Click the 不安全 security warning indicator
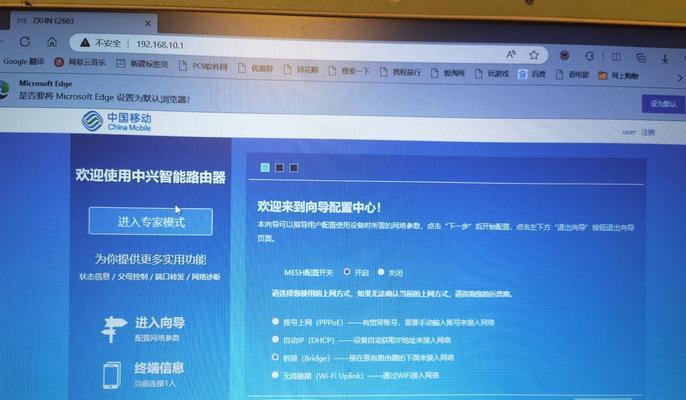Screen dimensions: 686x400 pos(101,43)
